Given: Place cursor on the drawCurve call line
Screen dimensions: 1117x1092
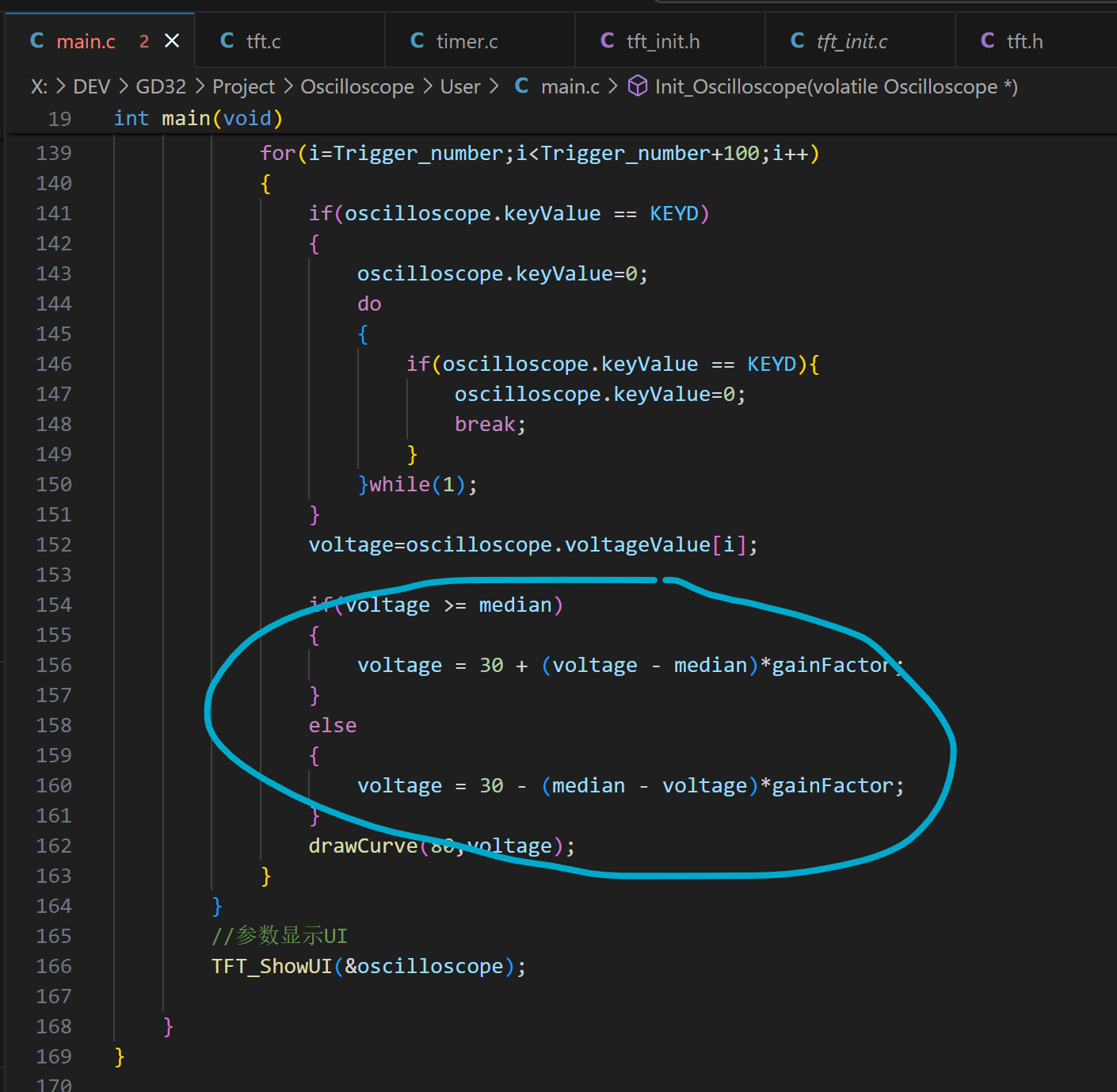Looking at the screenshot, I should [x=362, y=846].
